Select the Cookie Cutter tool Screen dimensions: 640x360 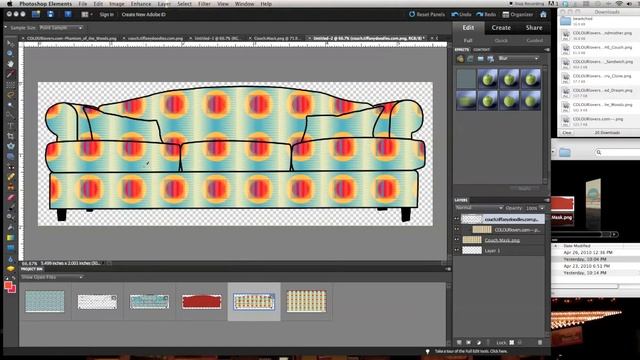click(x=10, y=146)
